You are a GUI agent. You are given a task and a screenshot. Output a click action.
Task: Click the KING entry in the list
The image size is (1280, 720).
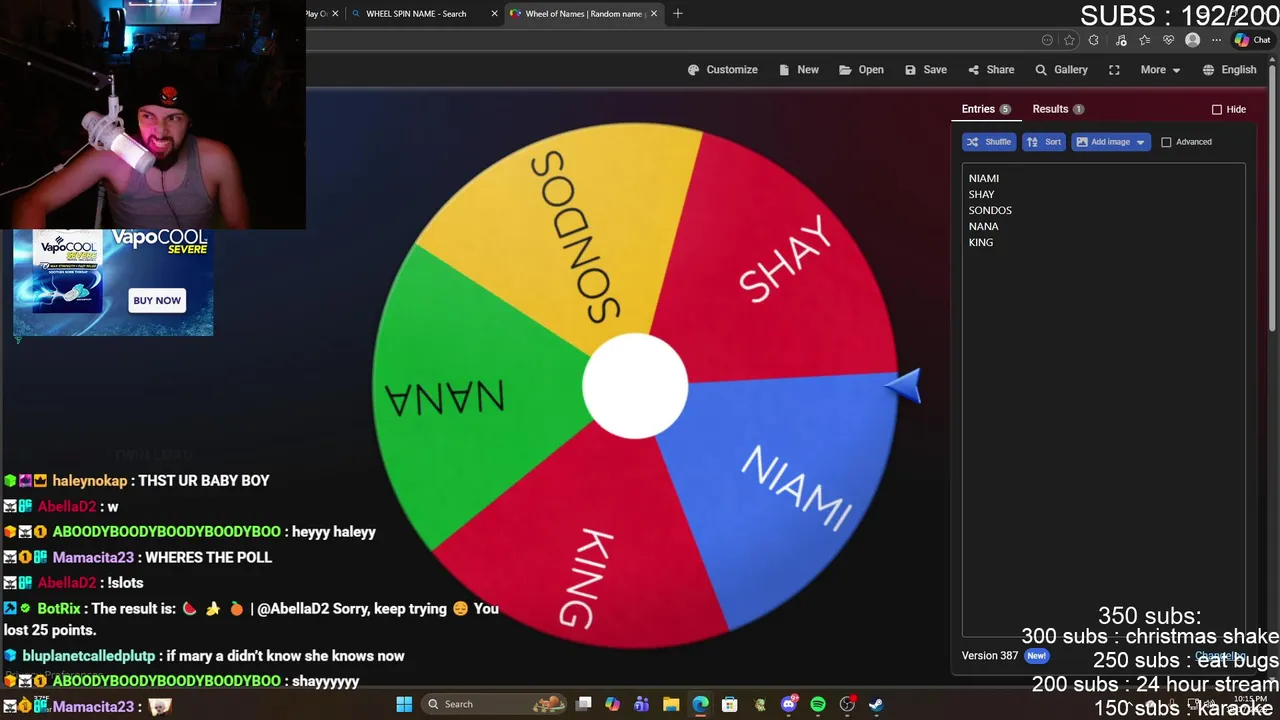click(x=980, y=242)
